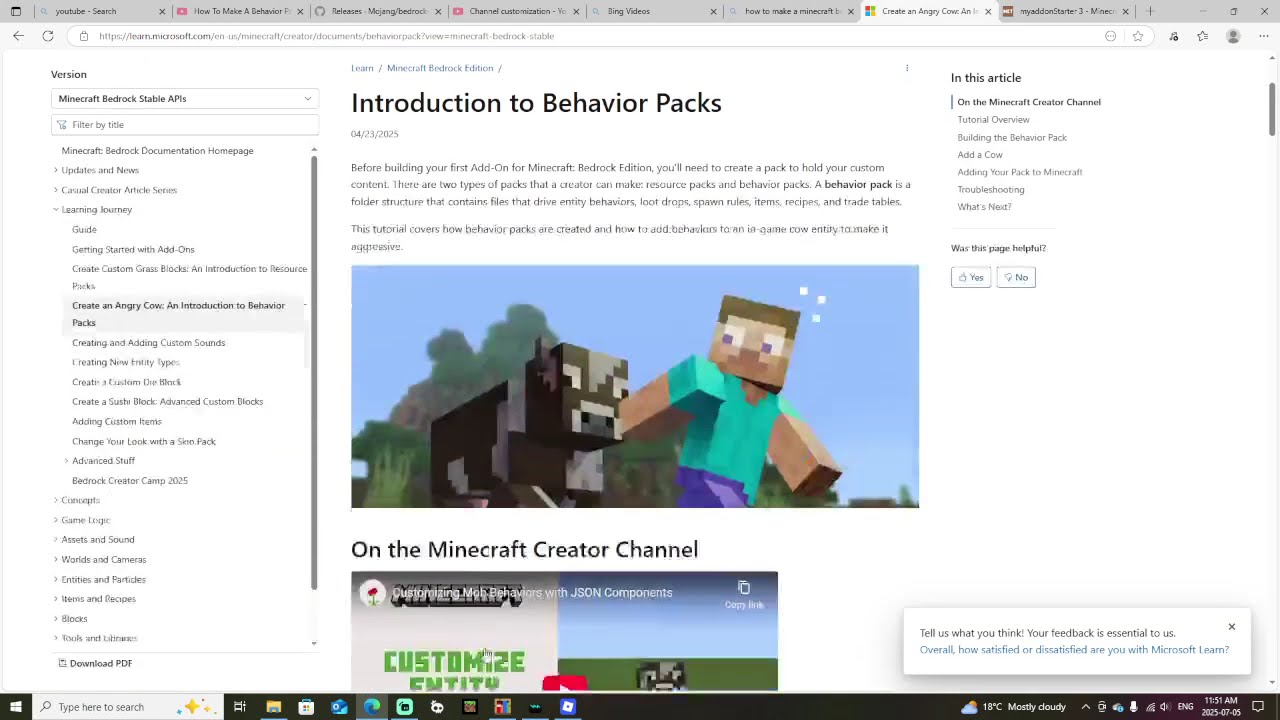Switch to How To Make A Behavior tab

(240, 11)
